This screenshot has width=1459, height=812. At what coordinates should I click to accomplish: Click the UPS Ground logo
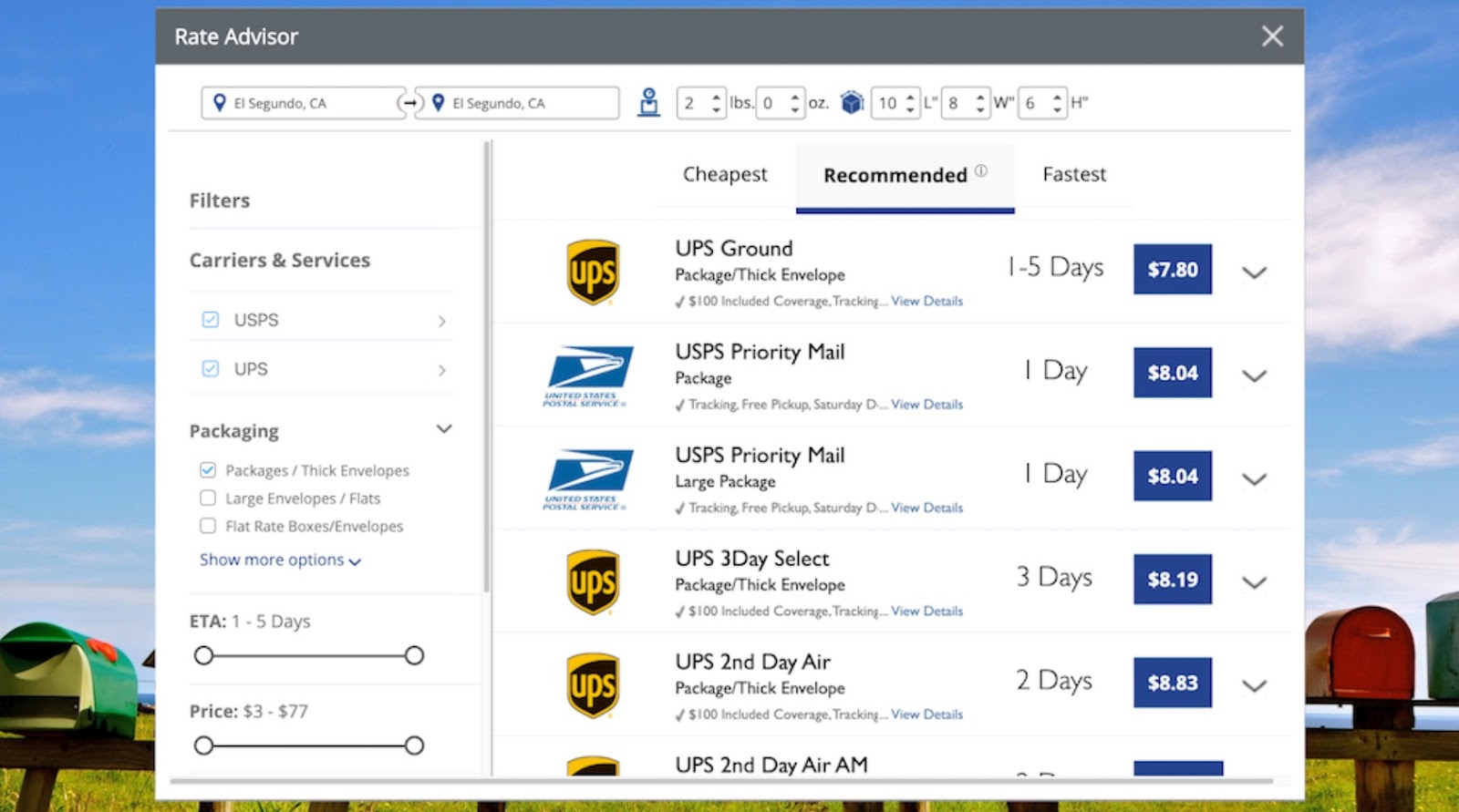coord(593,272)
